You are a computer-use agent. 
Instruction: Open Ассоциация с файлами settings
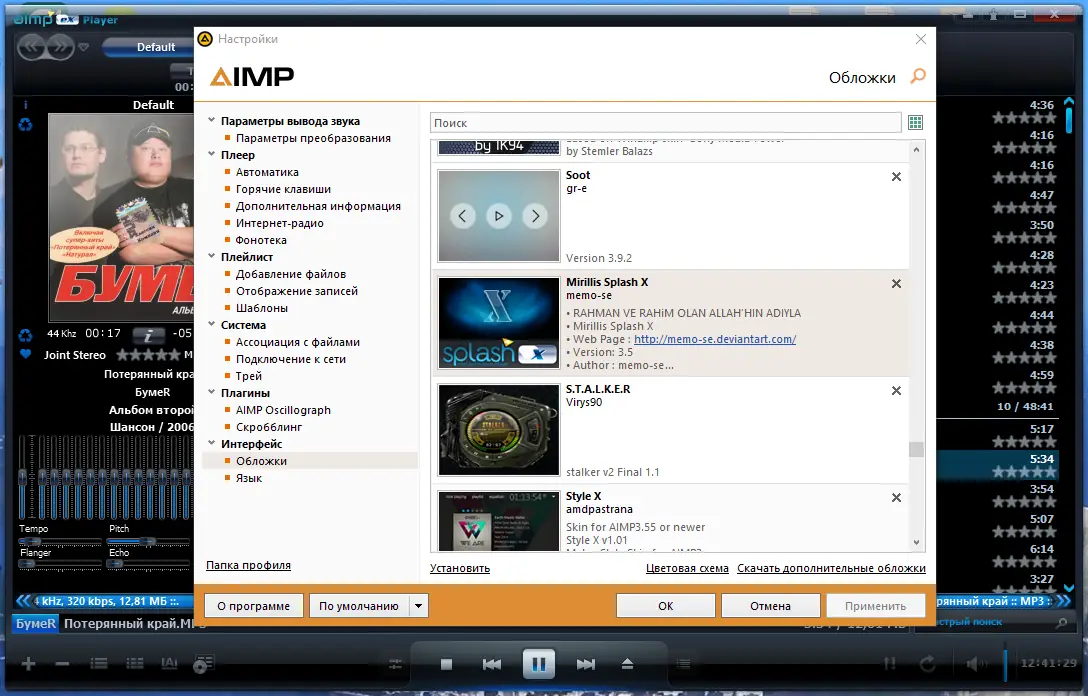298,342
